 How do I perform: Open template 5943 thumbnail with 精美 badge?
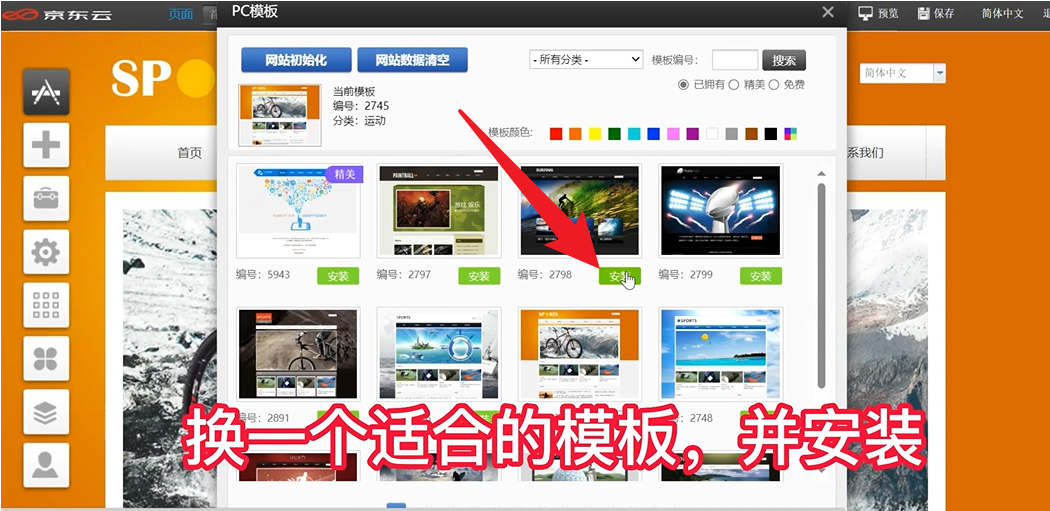[x=298, y=210]
